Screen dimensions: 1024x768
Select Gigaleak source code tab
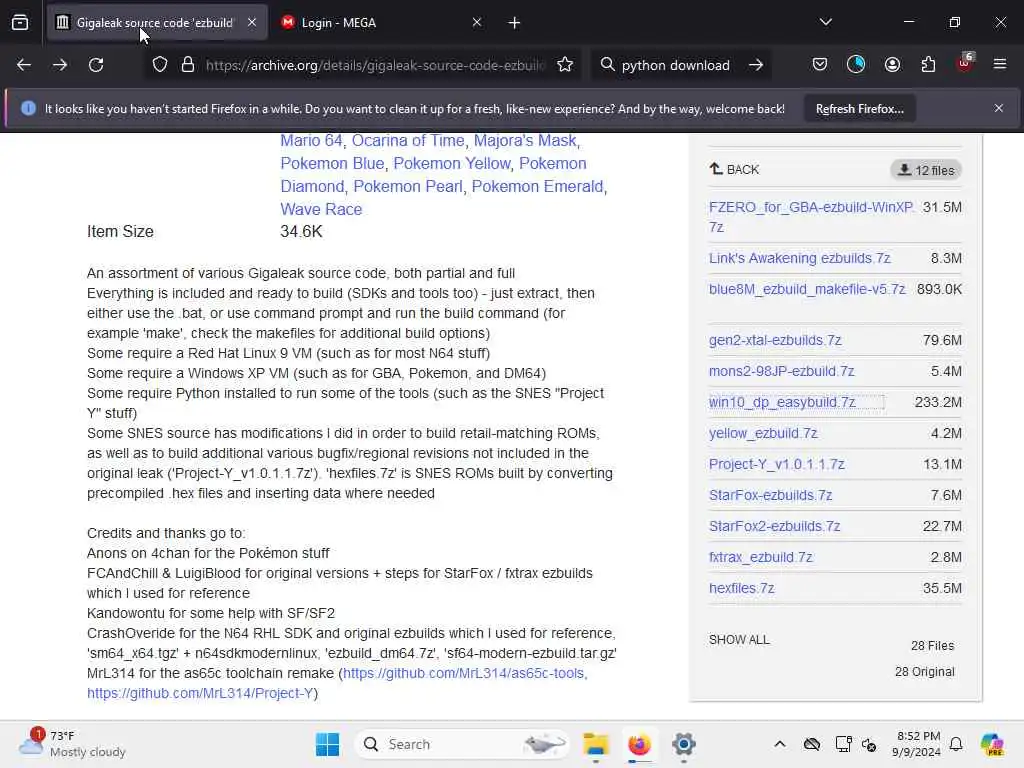tap(157, 23)
